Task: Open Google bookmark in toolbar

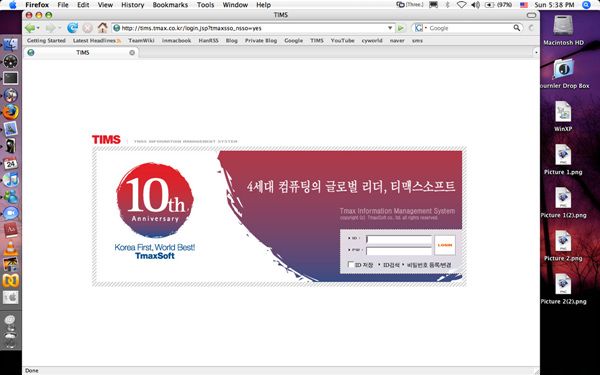Action: (x=293, y=41)
